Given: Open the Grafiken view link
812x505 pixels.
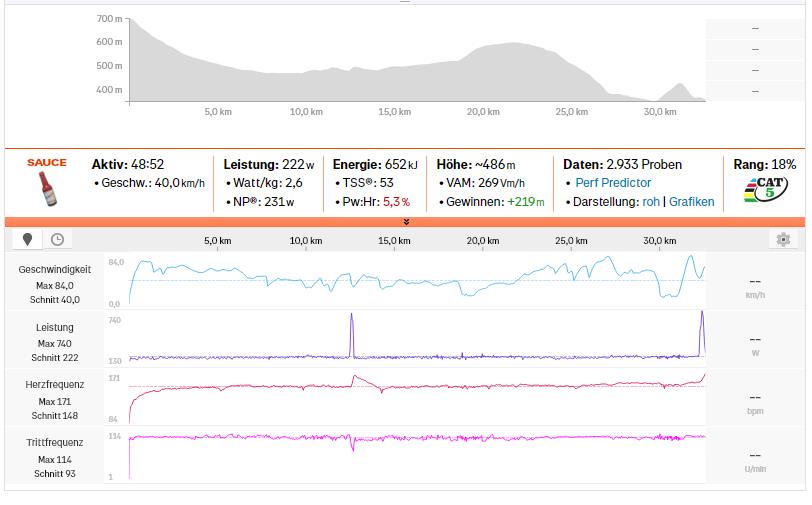Looking at the screenshot, I should [x=691, y=201].
